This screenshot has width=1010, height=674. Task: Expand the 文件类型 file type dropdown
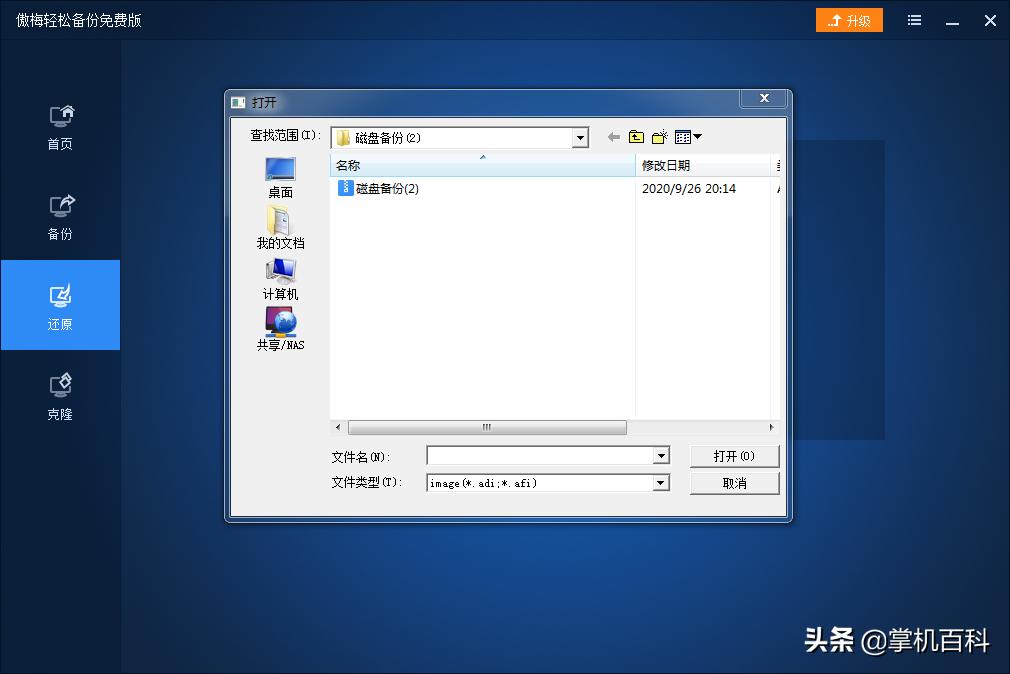[660, 483]
